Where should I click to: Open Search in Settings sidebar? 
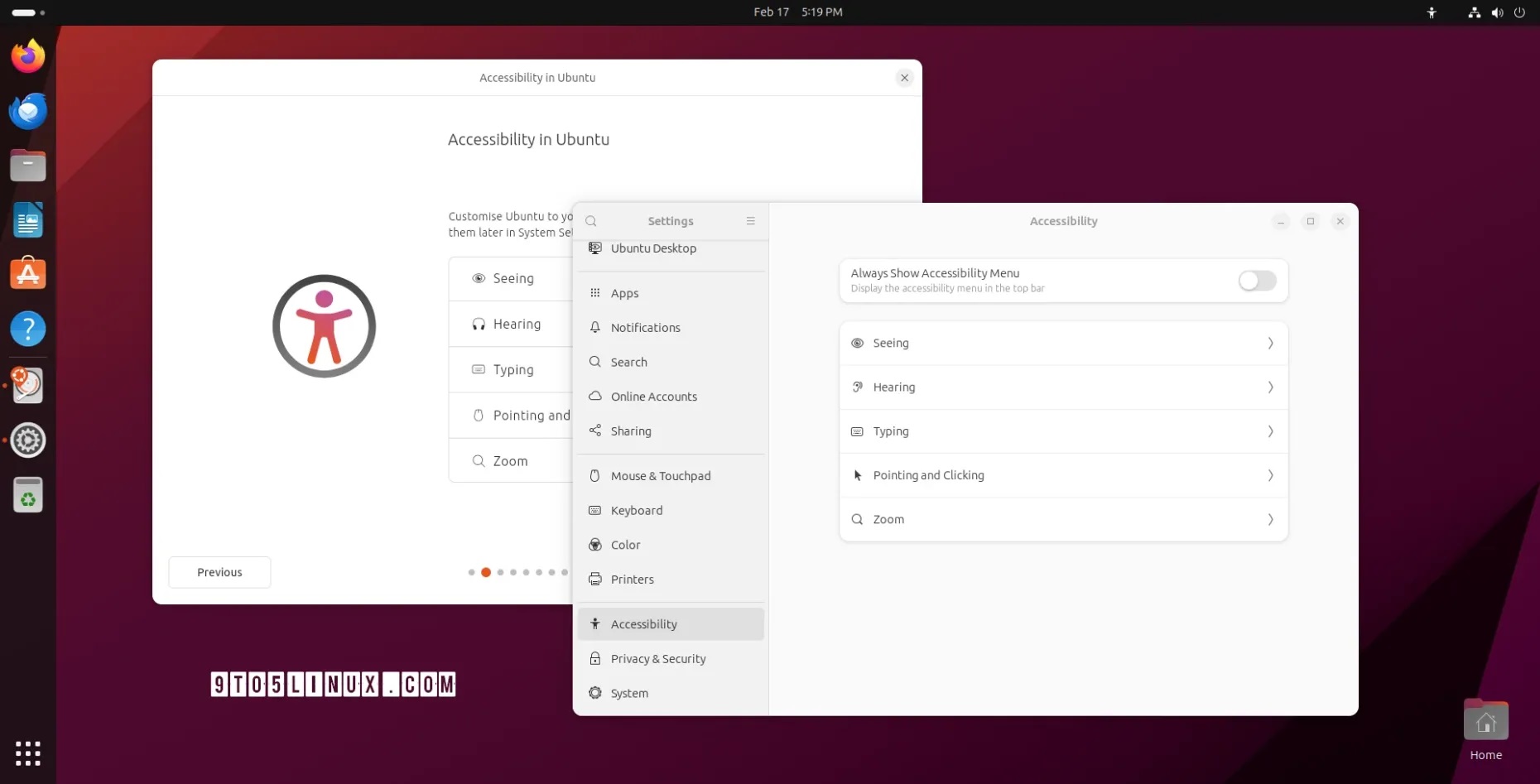pyautogui.click(x=671, y=362)
